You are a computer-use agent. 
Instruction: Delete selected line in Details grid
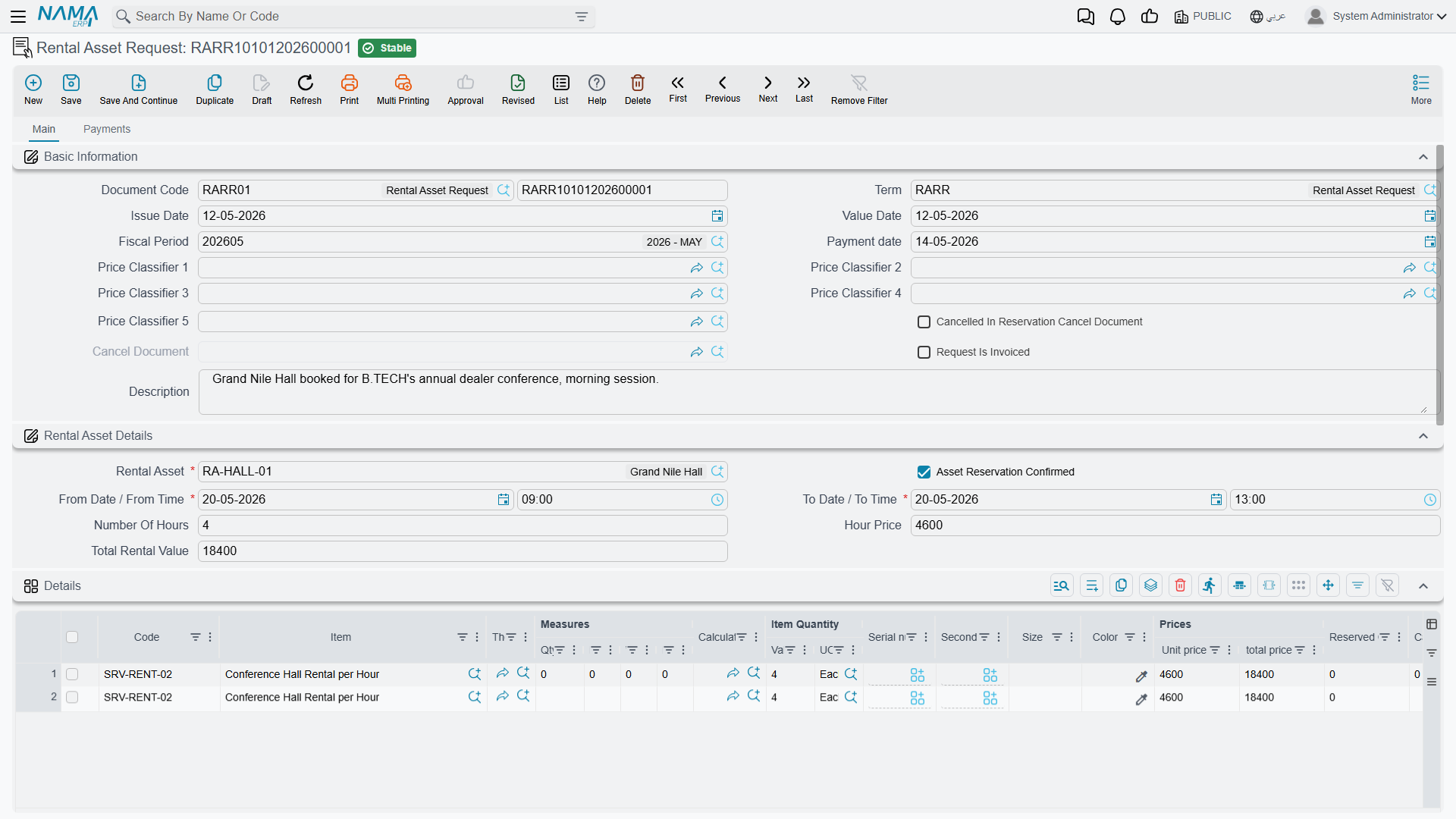click(1180, 585)
